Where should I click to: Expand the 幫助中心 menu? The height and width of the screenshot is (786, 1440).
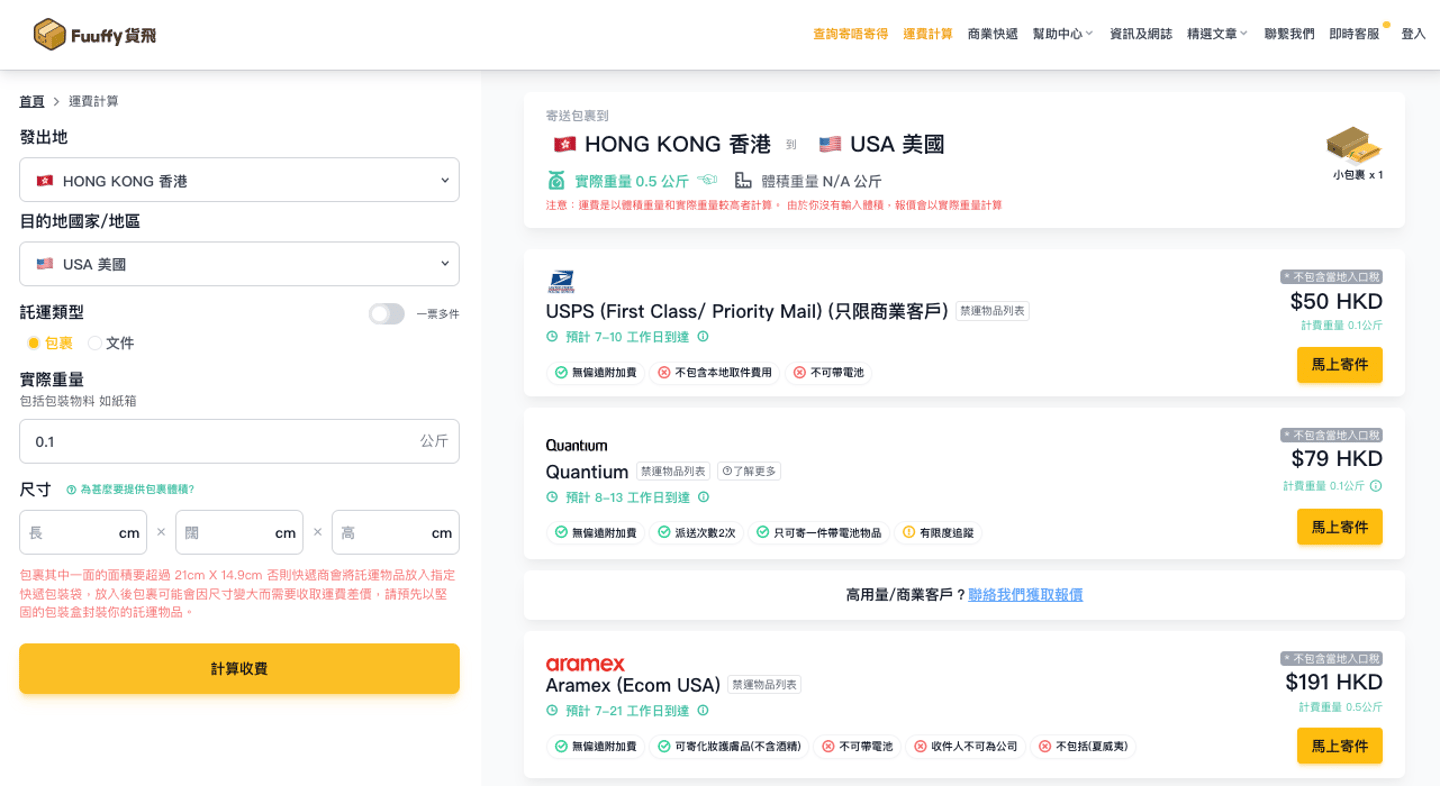tap(1062, 34)
